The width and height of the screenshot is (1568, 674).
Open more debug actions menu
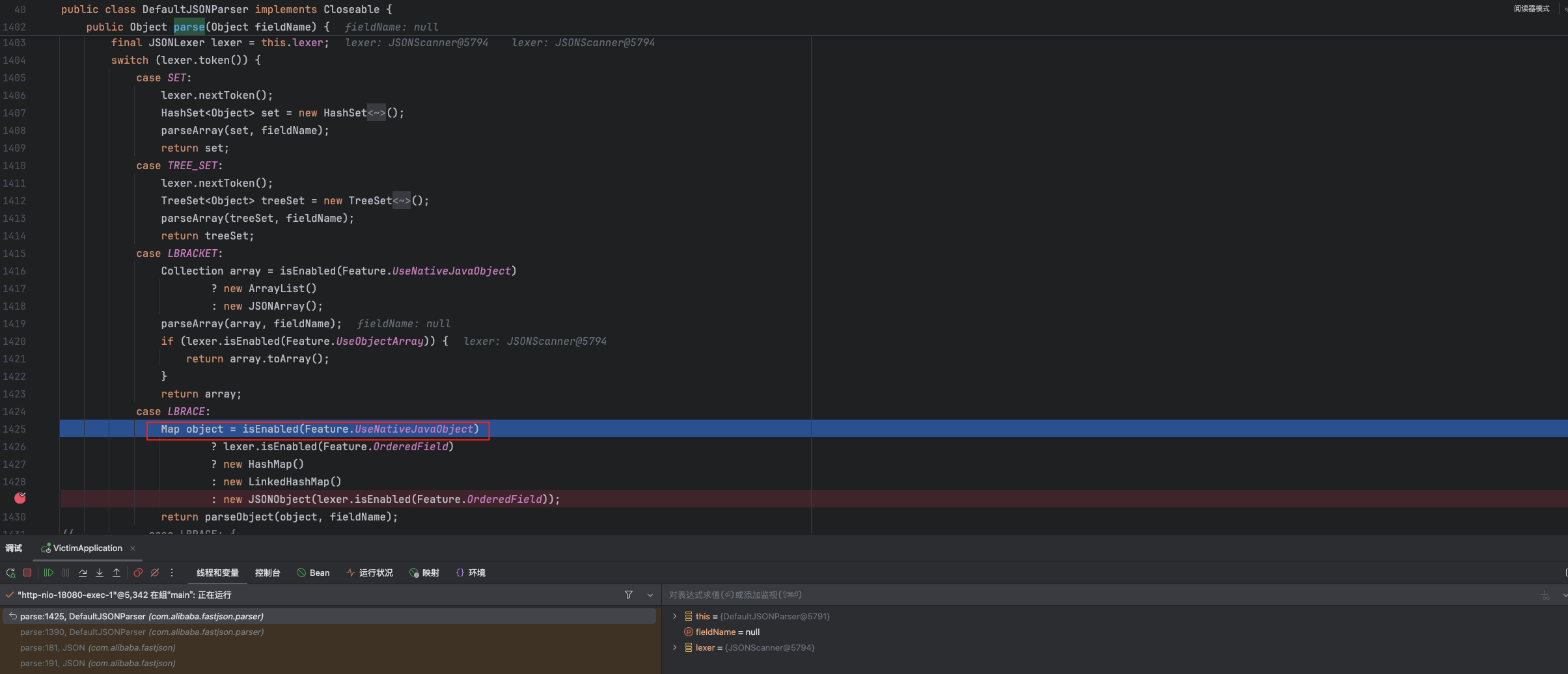[x=172, y=573]
